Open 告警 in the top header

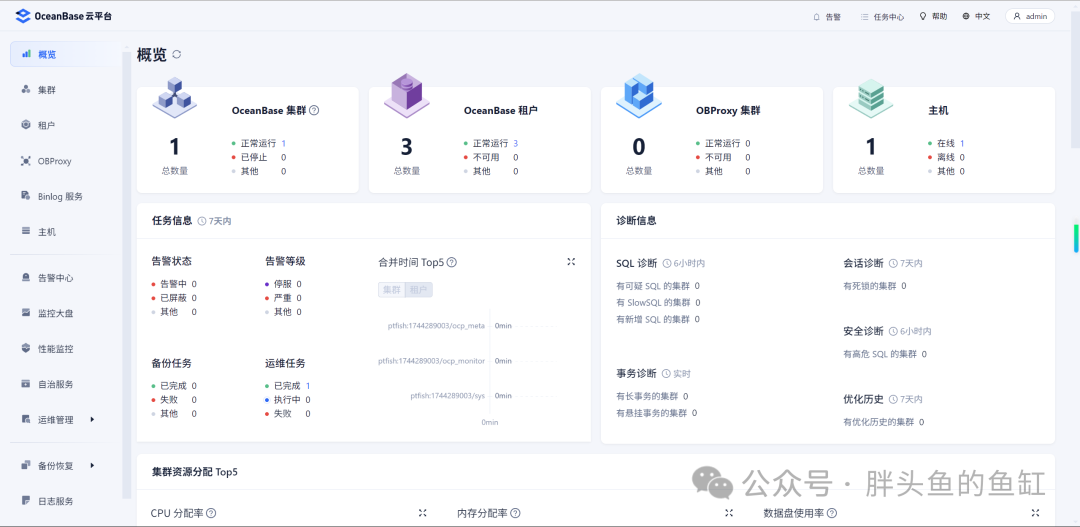coord(827,17)
